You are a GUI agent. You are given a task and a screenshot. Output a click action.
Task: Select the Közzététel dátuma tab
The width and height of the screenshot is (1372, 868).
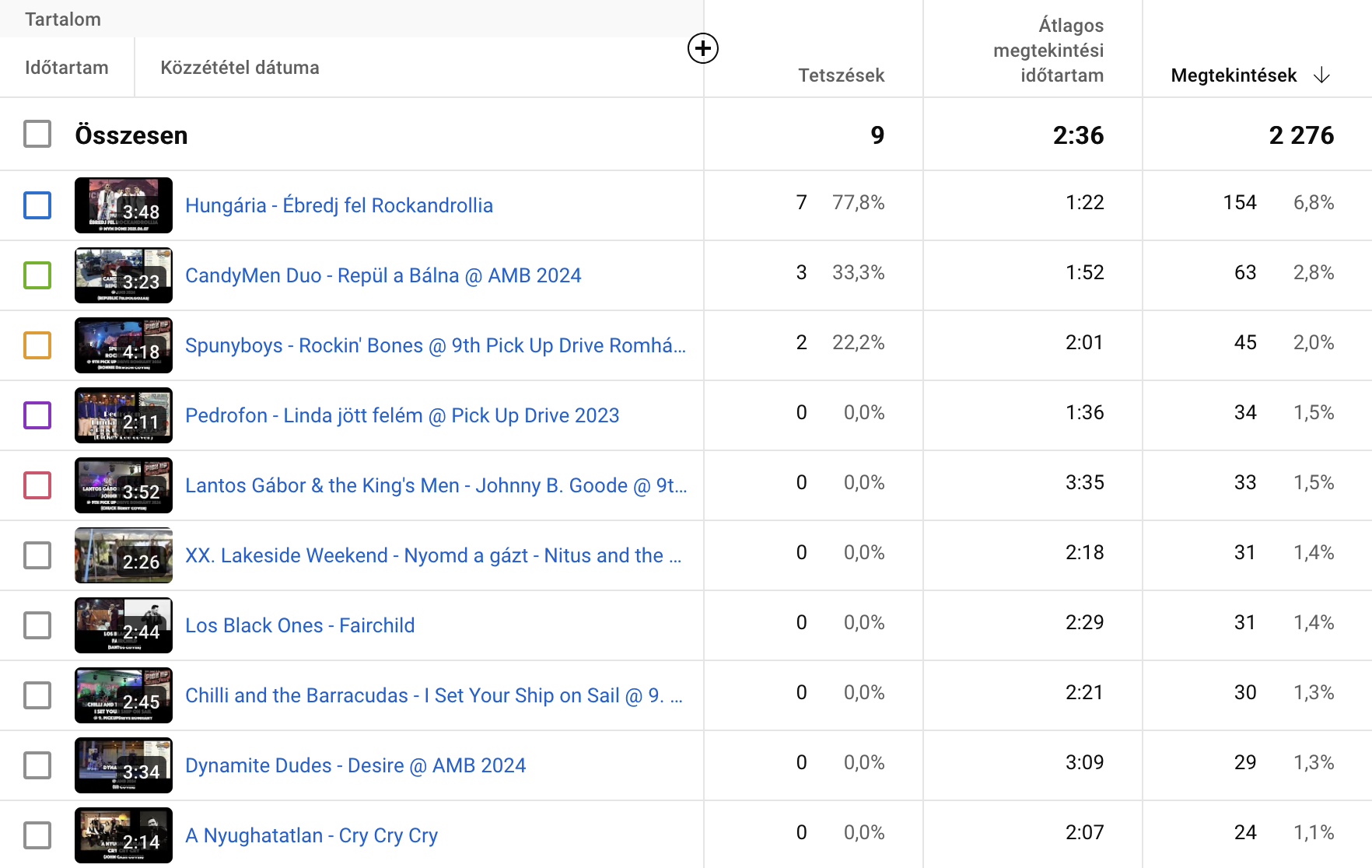click(240, 68)
